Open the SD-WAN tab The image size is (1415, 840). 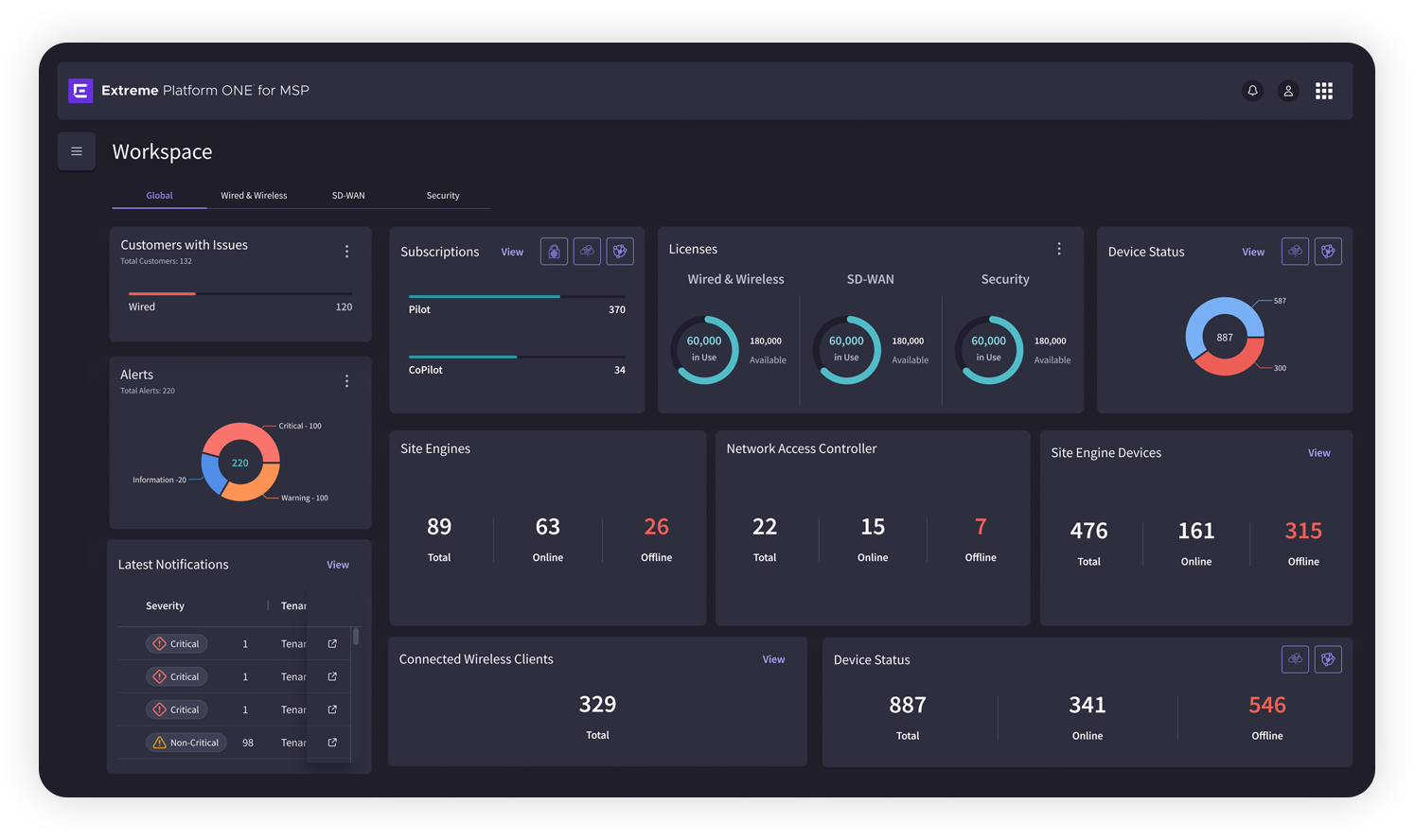(348, 196)
